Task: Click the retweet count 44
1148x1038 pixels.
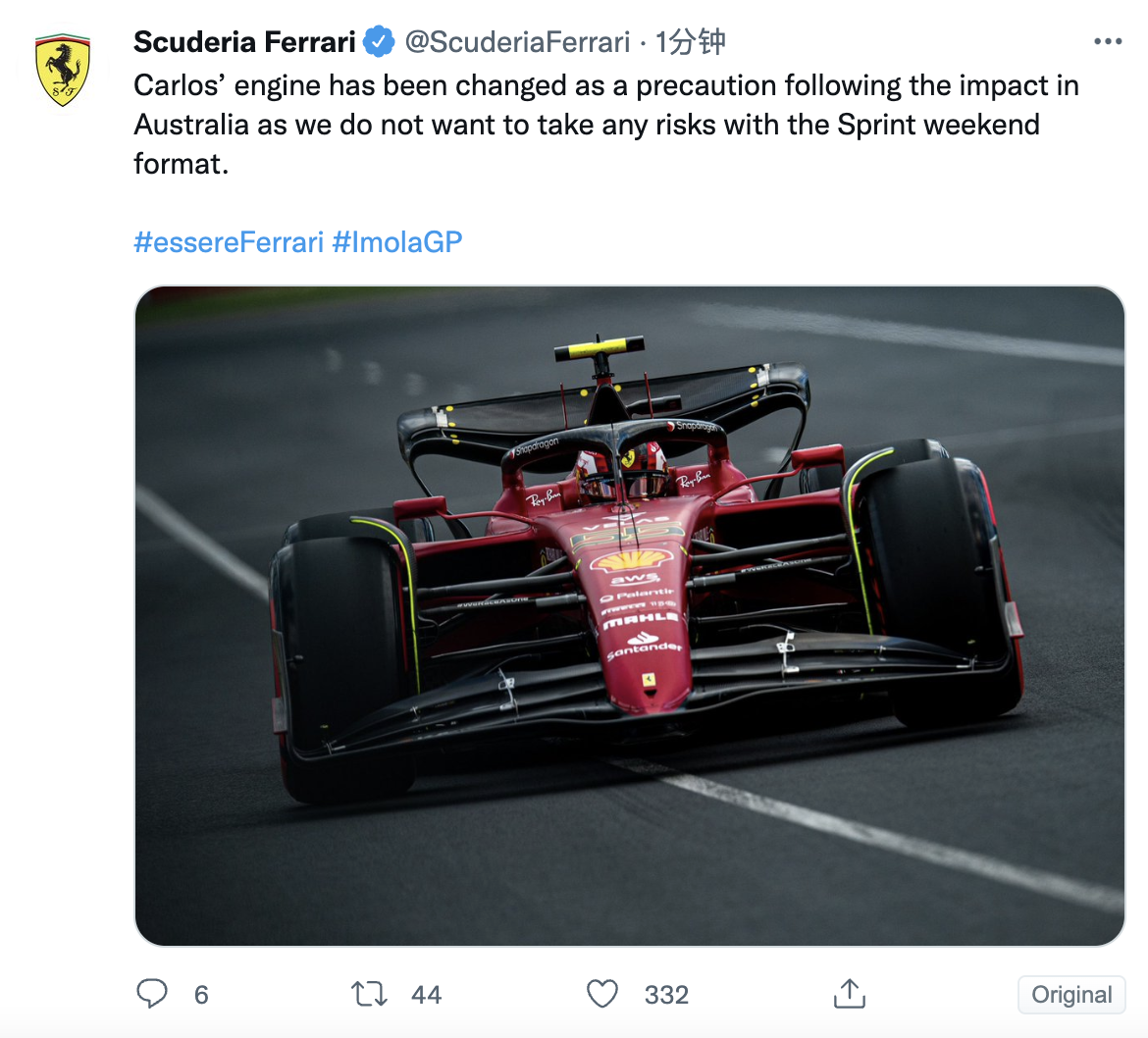Action: pos(426,995)
